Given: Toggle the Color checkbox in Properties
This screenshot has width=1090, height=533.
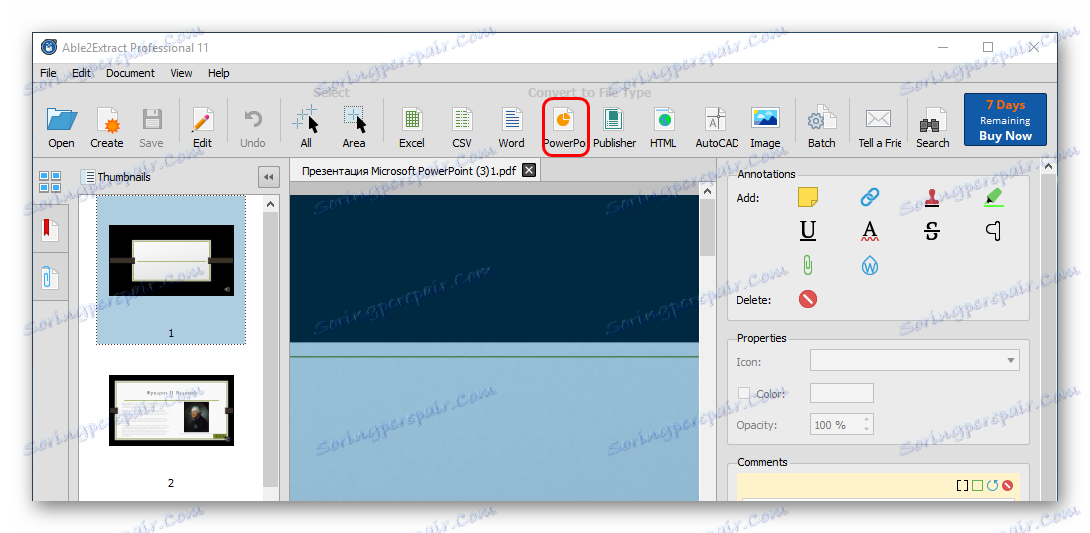Looking at the screenshot, I should [744, 393].
